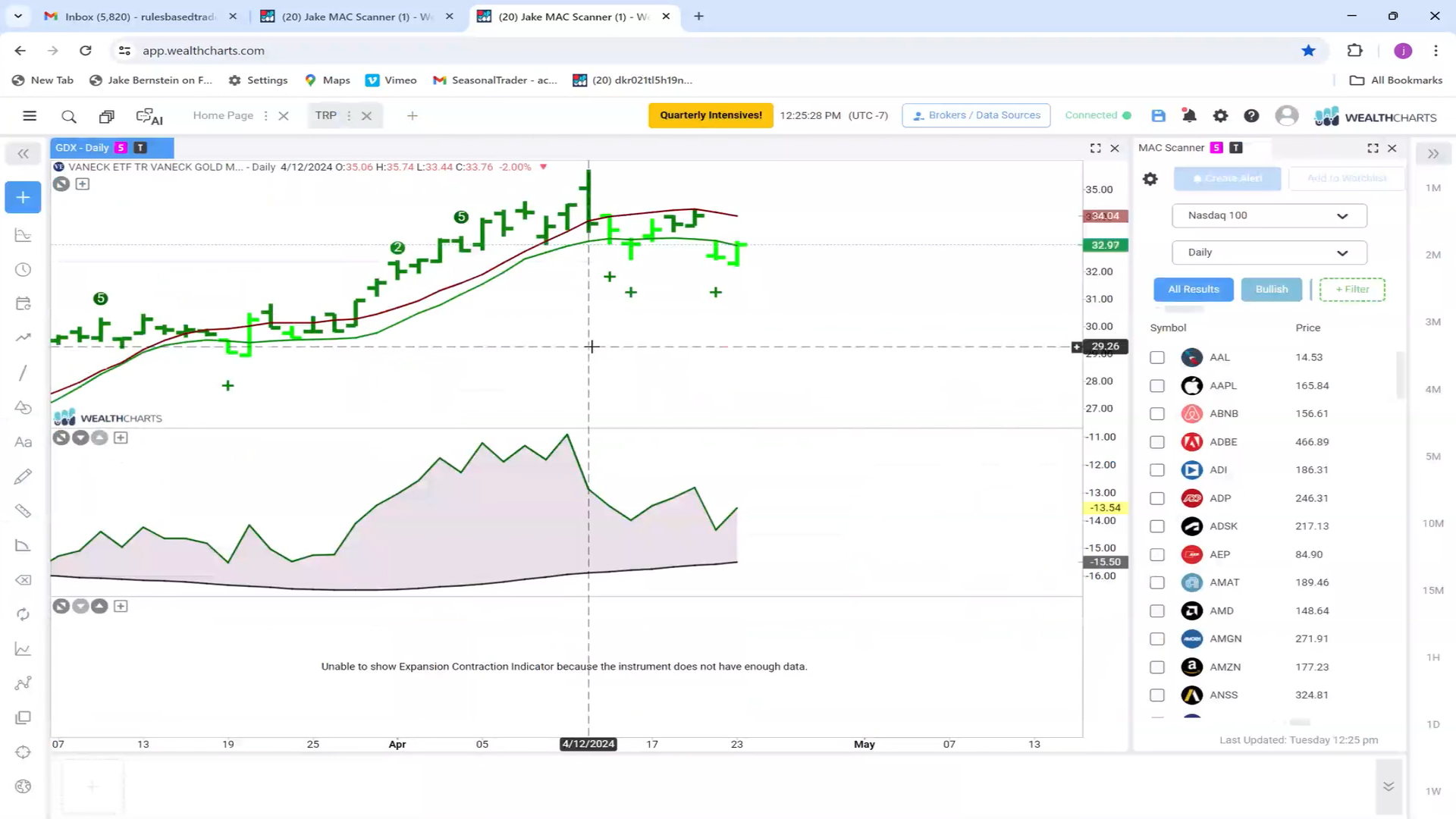Maximize the MAC Scanner panel
Screen dimensions: 1456x819
[x=1373, y=148]
